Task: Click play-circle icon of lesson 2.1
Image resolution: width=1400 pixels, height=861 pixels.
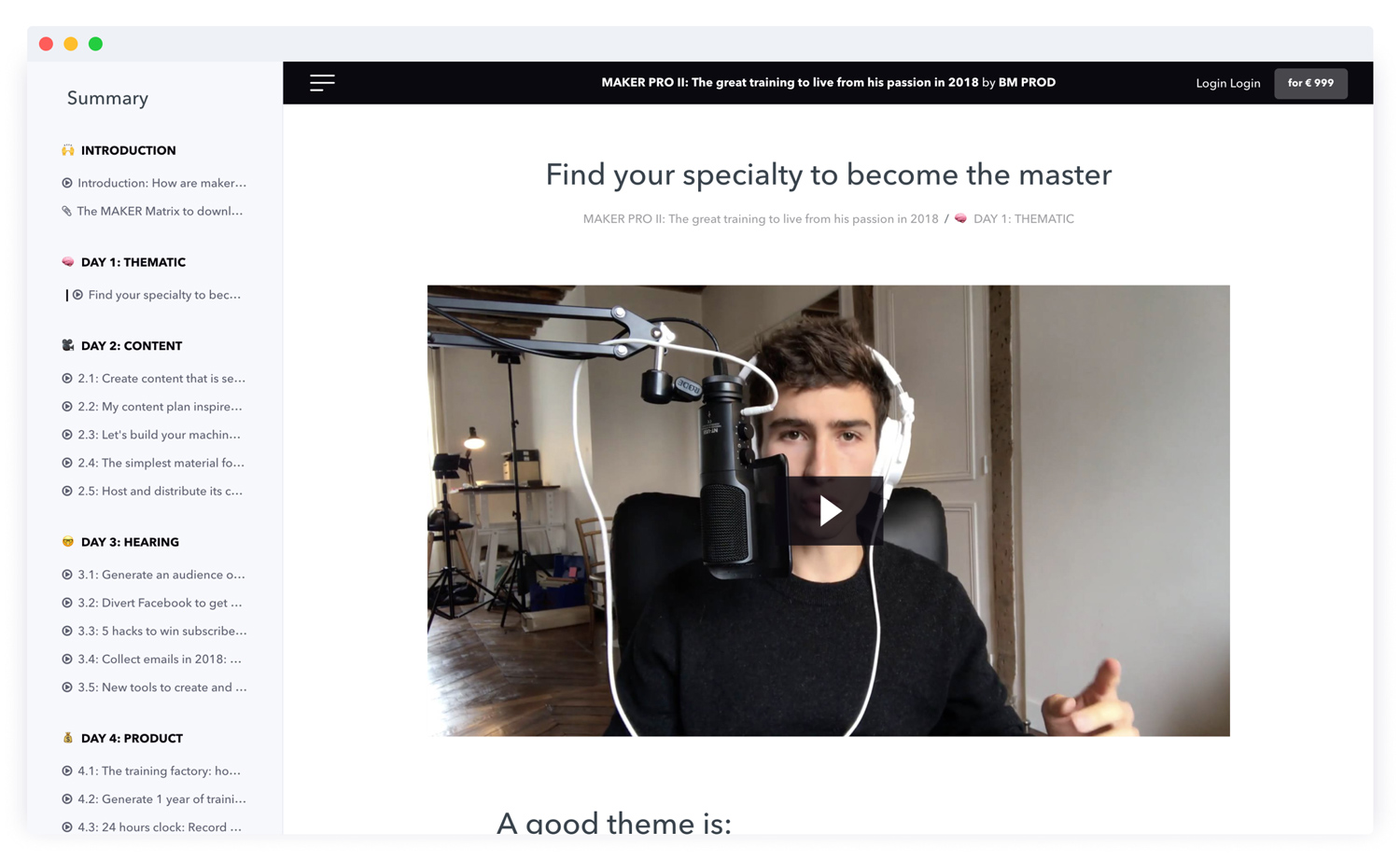Action: tap(67, 379)
